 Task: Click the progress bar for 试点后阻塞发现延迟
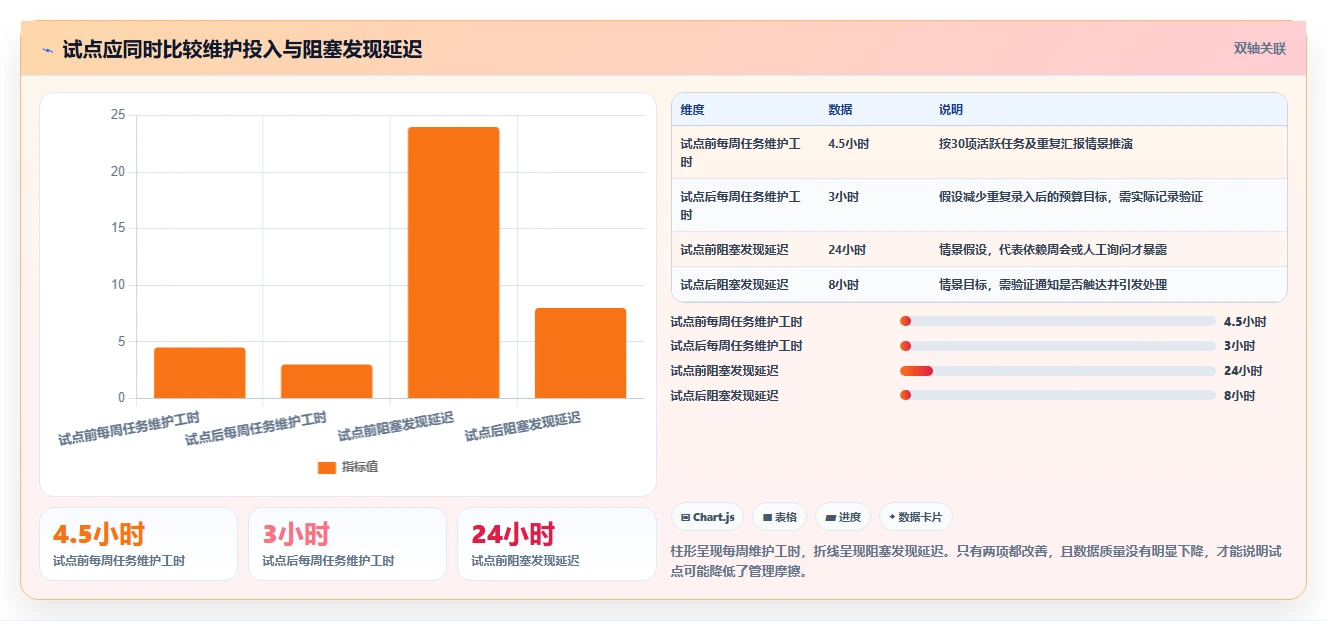(1058, 395)
